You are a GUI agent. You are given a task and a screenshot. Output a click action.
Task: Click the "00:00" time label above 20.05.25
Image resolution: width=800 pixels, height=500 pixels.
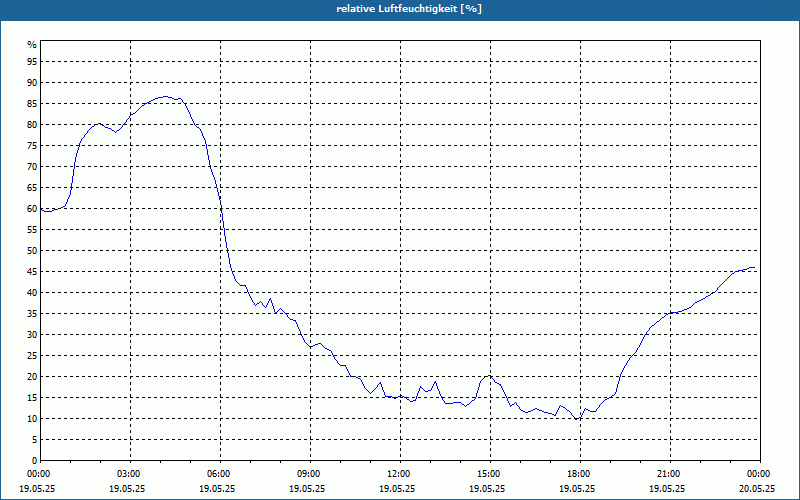coord(760,474)
